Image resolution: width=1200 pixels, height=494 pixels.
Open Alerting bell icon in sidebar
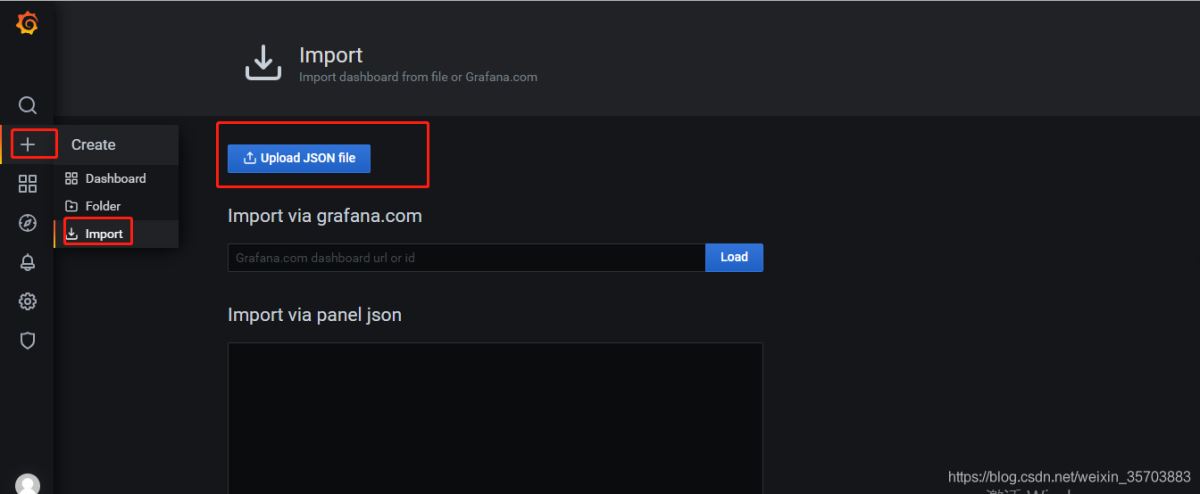pyautogui.click(x=28, y=262)
